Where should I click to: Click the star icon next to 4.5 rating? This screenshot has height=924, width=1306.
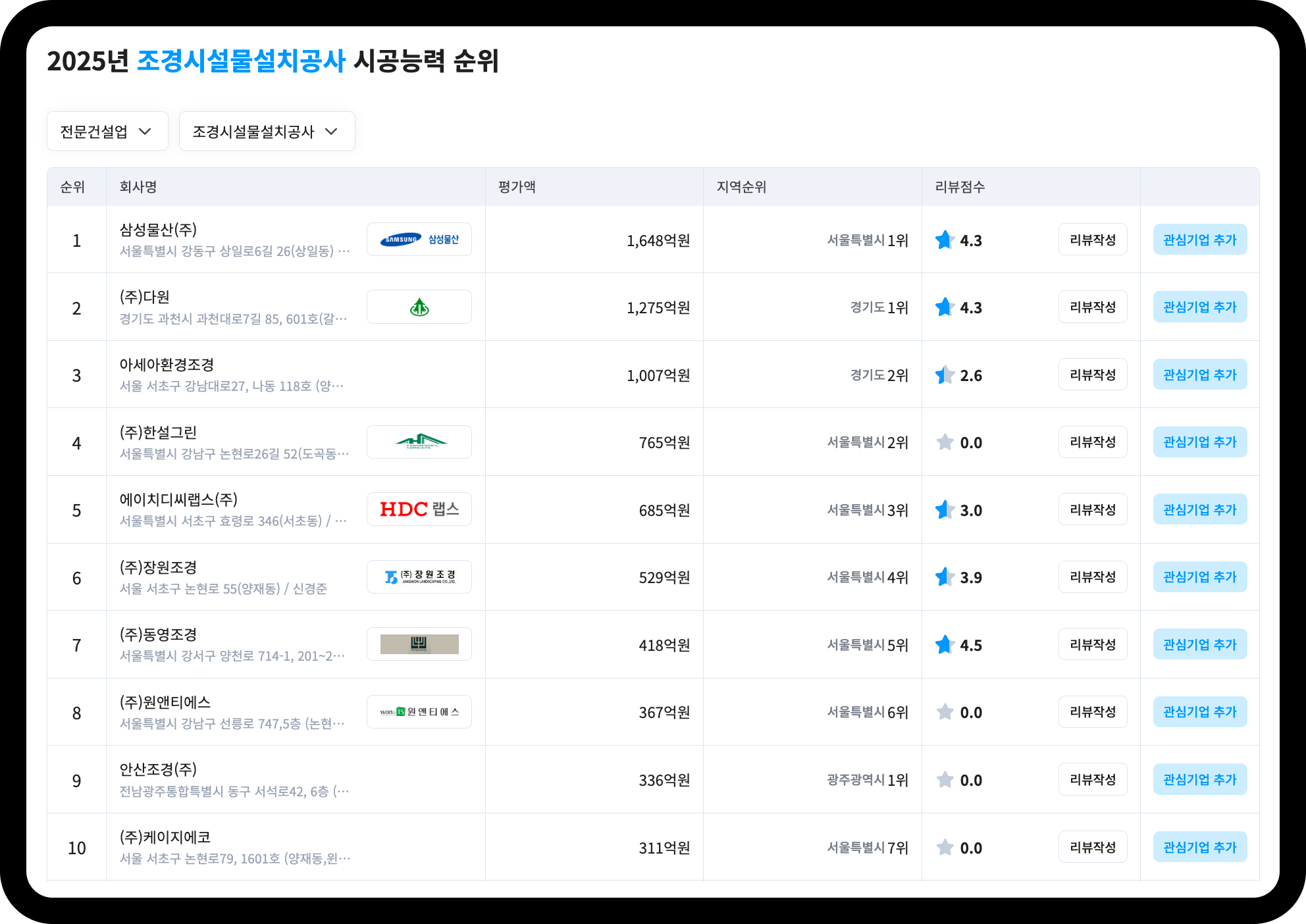(945, 645)
